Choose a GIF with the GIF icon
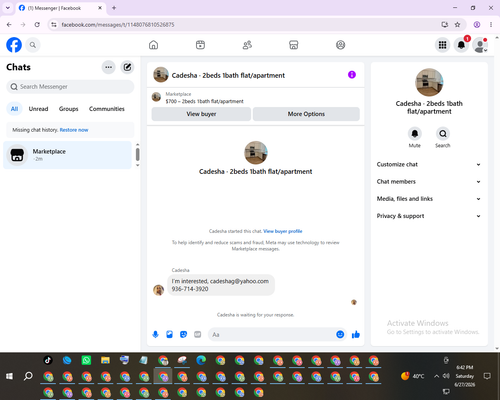 tap(198, 334)
